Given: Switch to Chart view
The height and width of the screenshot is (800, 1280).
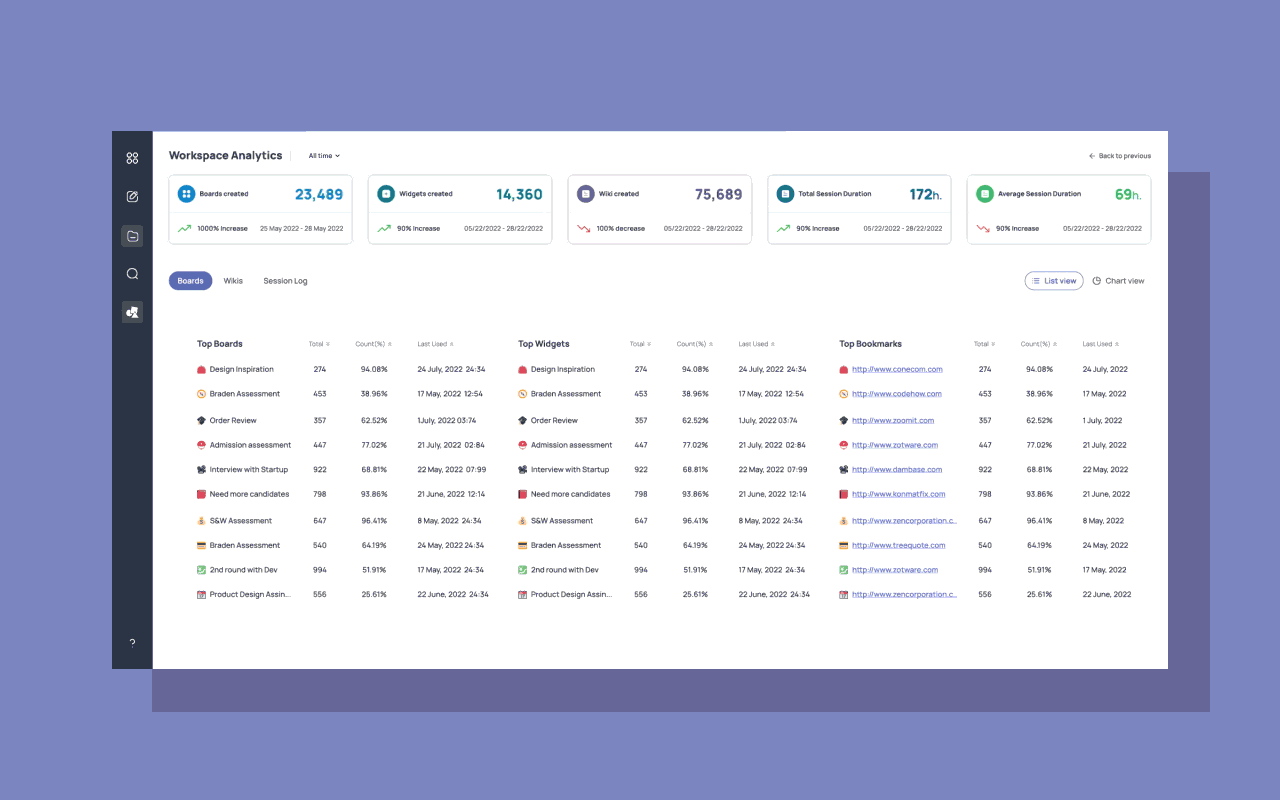Looking at the screenshot, I should click(1119, 281).
